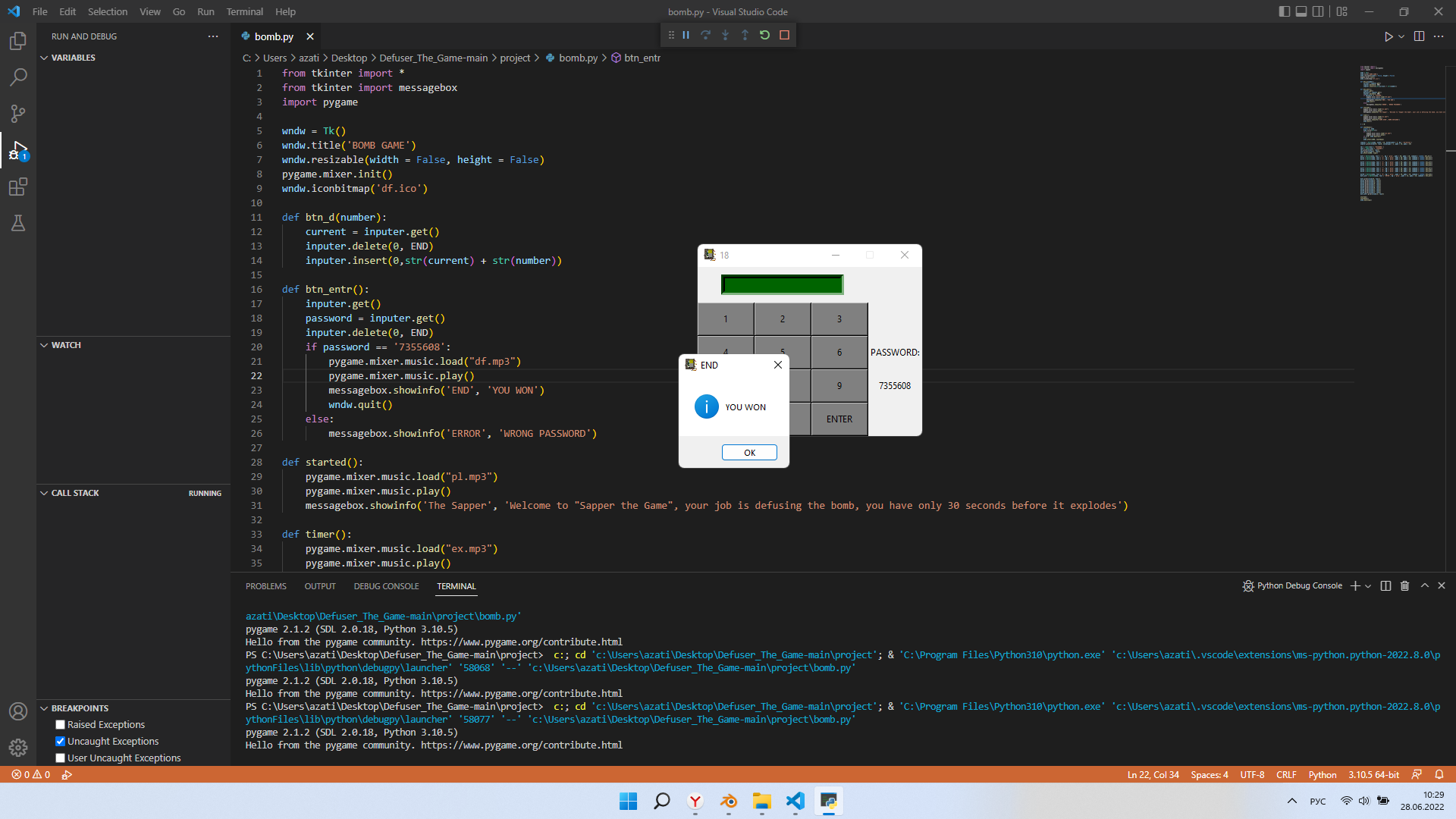This screenshot has width=1456, height=819.
Task: Stop the debug session
Action: (x=785, y=35)
